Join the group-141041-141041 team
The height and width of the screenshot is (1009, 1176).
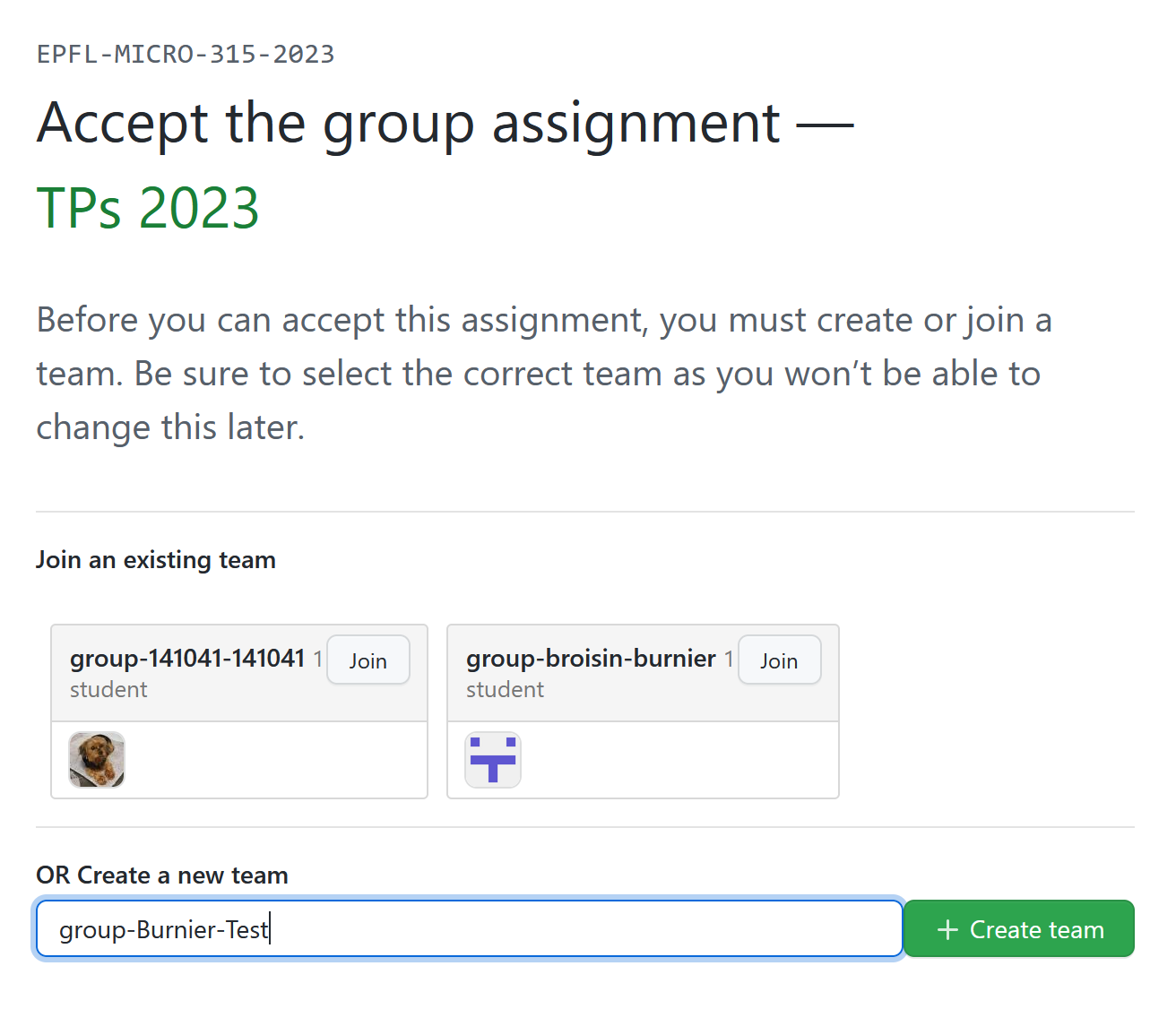coord(368,660)
